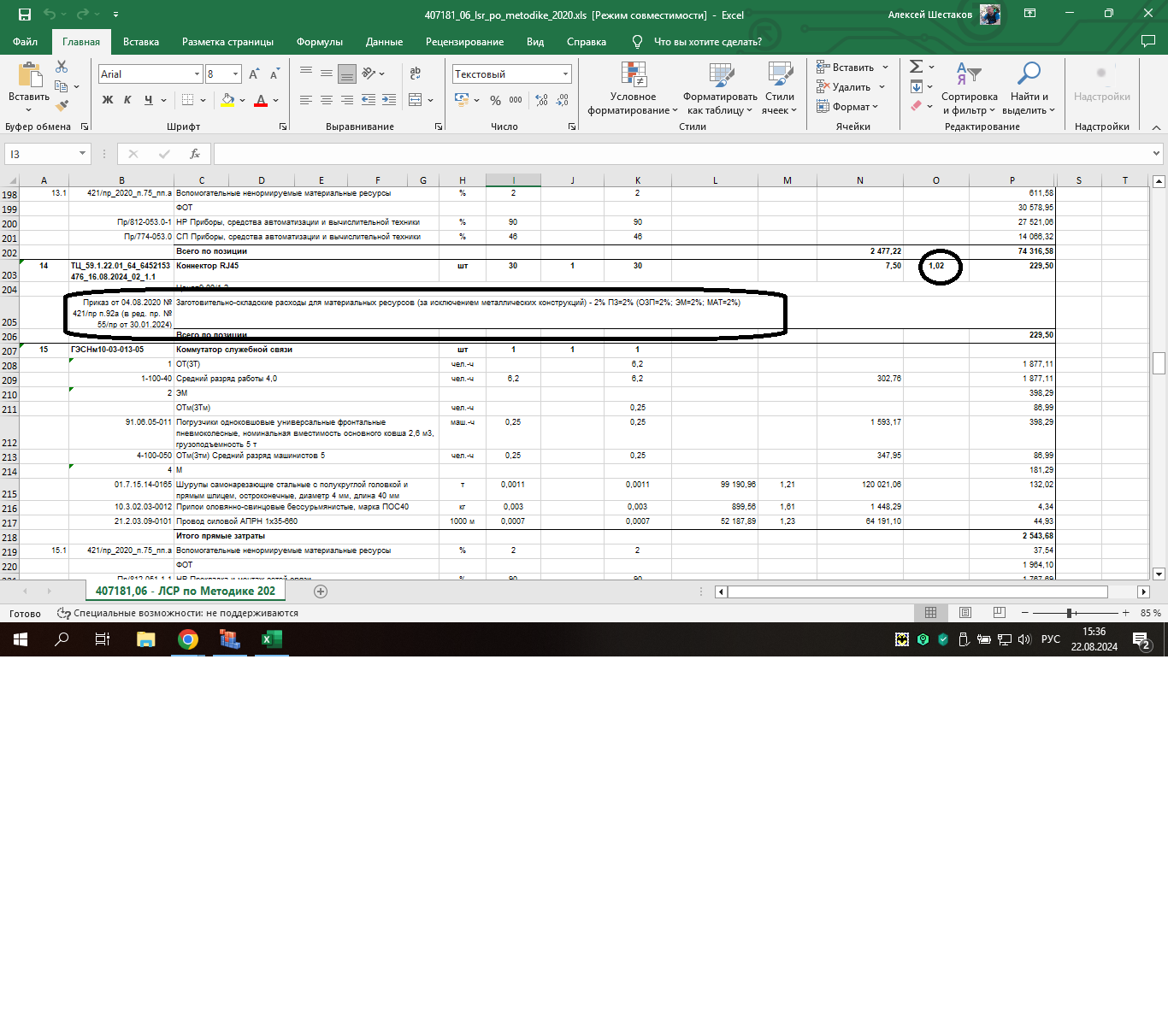Screen dimensions: 1168x1036
Task: Click the zoom slider handle
Action: [1070, 613]
